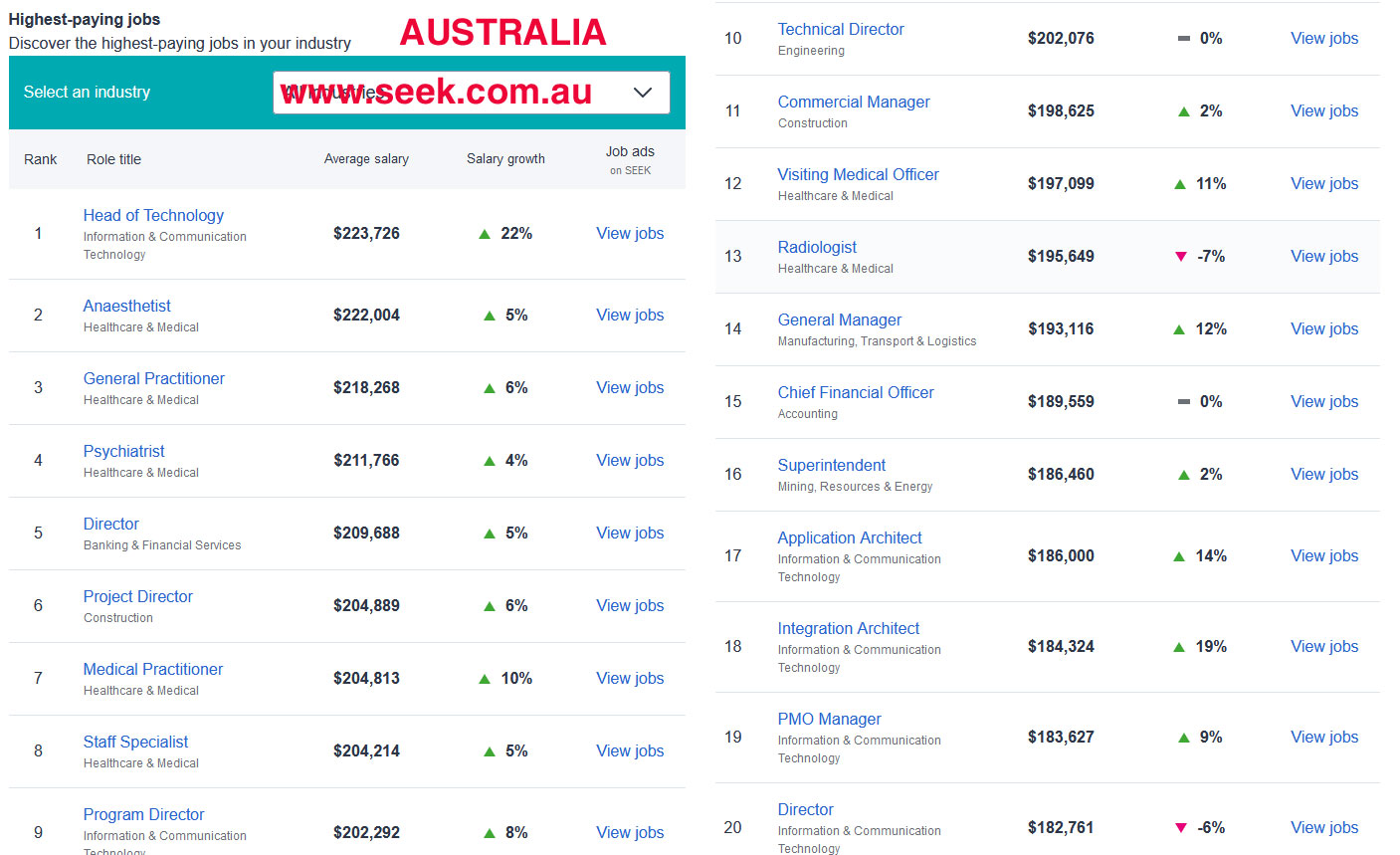Screen dimensions: 1400x855
Task: Click the Job ads on SEEK header
Action: (x=630, y=159)
